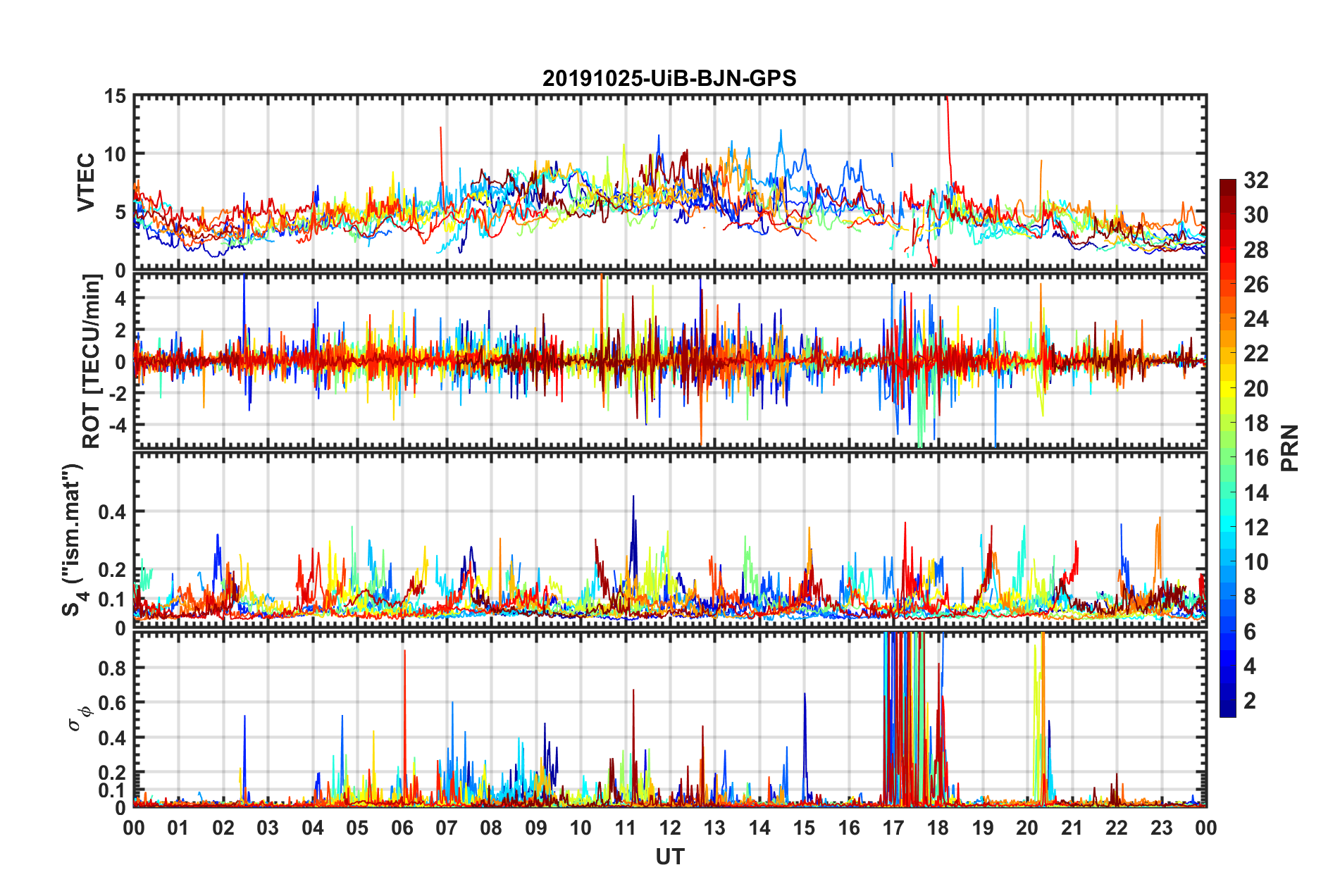
Task: Click x-axis tick label 23
Action: 1161,828
